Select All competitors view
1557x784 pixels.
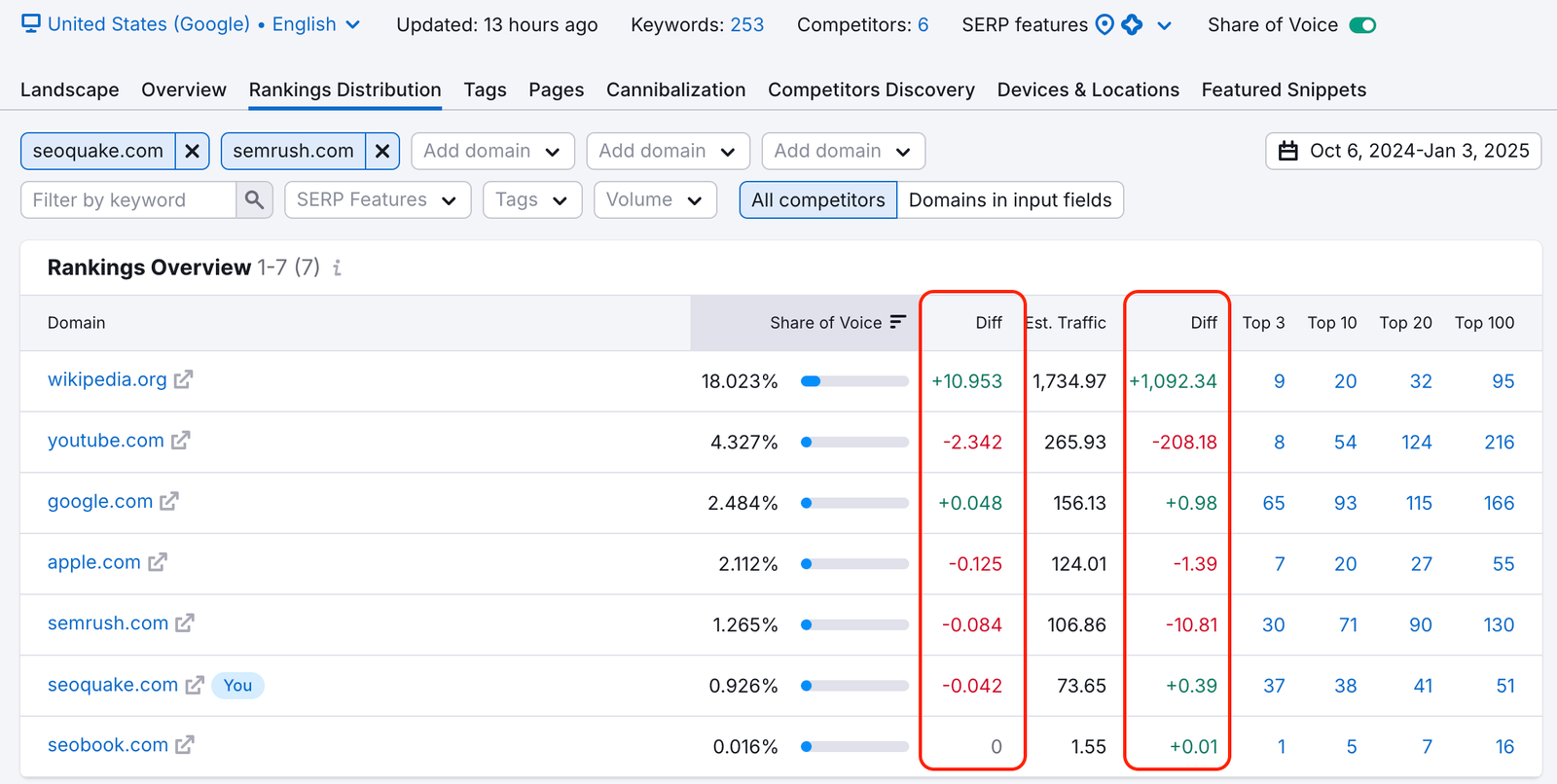point(817,200)
